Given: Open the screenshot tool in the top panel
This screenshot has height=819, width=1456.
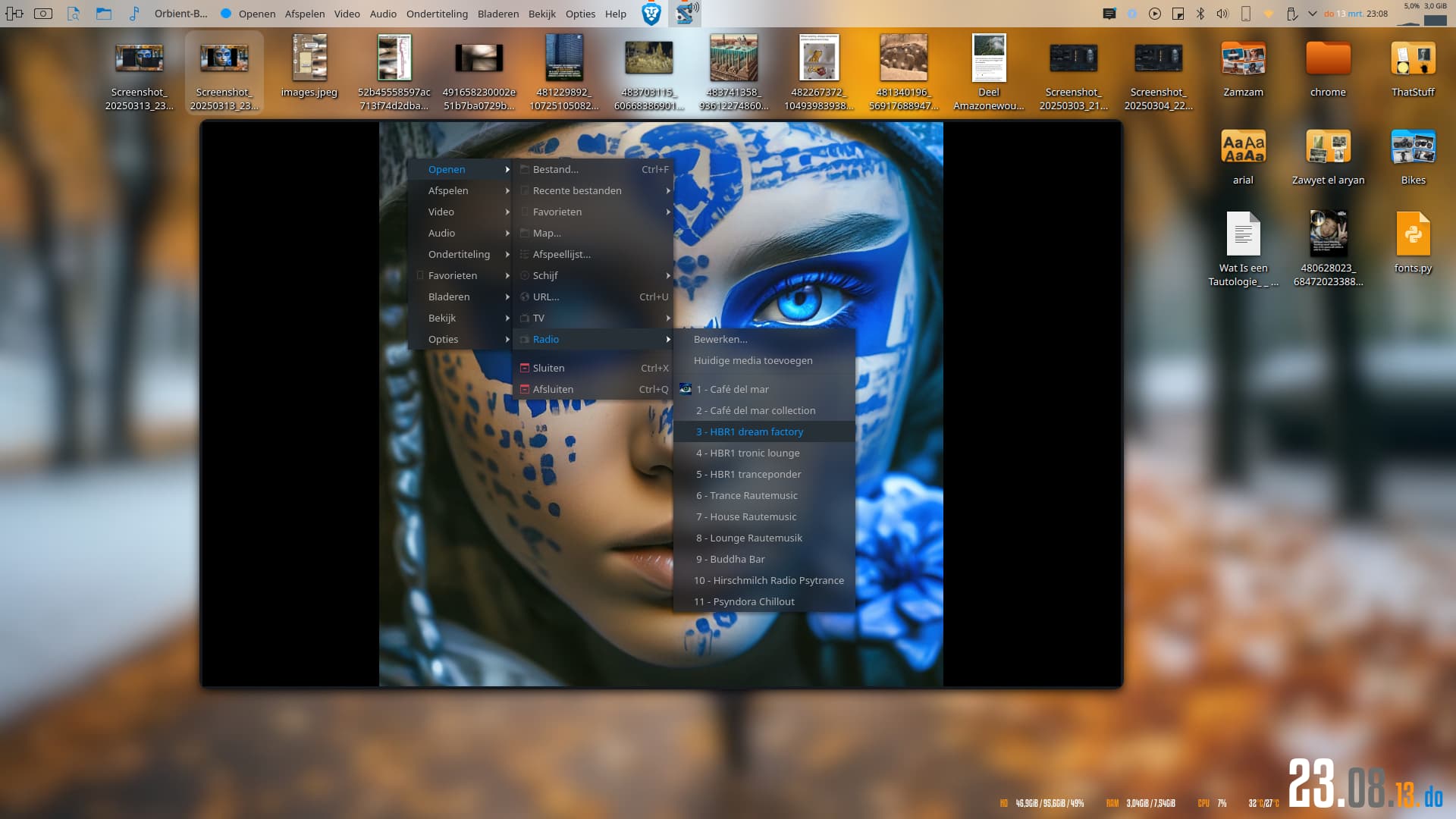Looking at the screenshot, I should pos(43,14).
